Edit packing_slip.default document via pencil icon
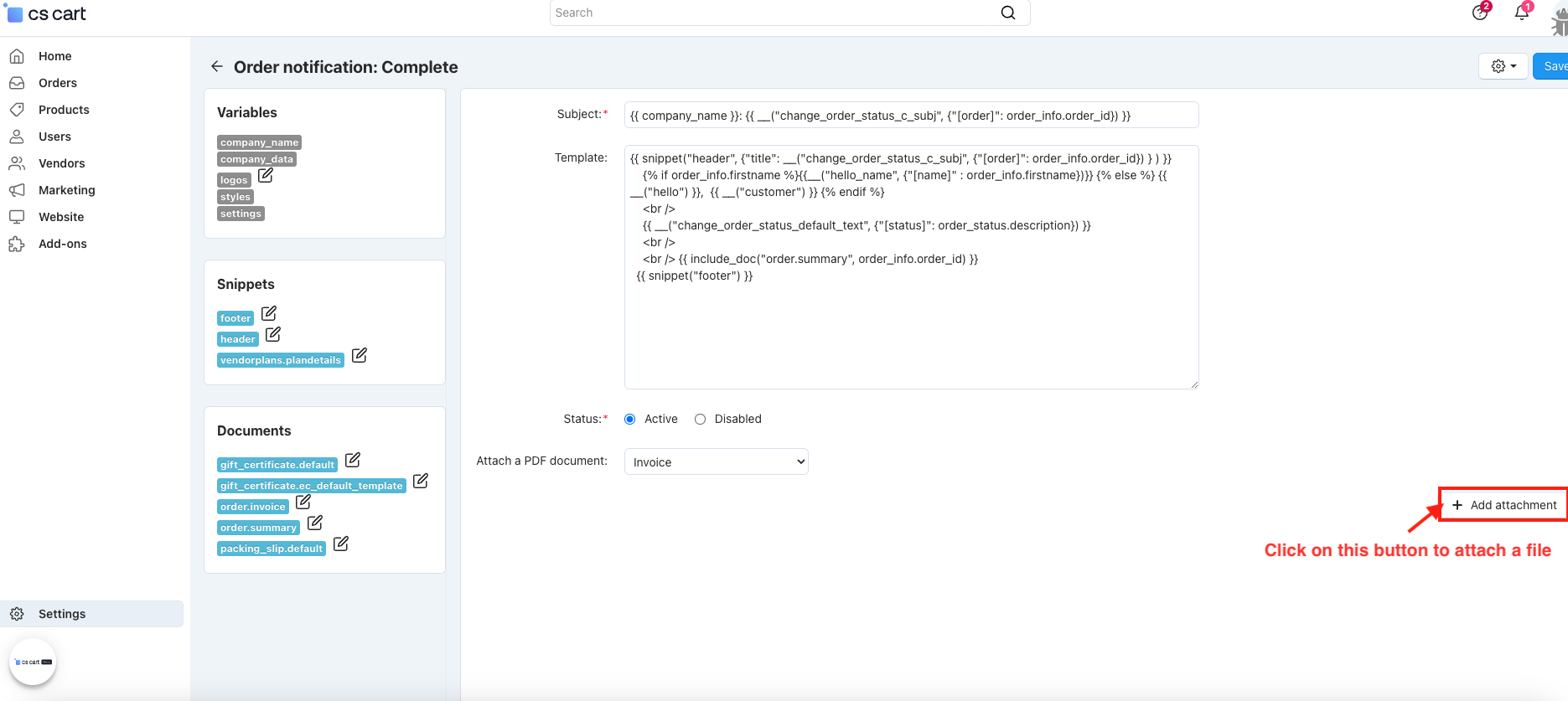 pyautogui.click(x=341, y=544)
